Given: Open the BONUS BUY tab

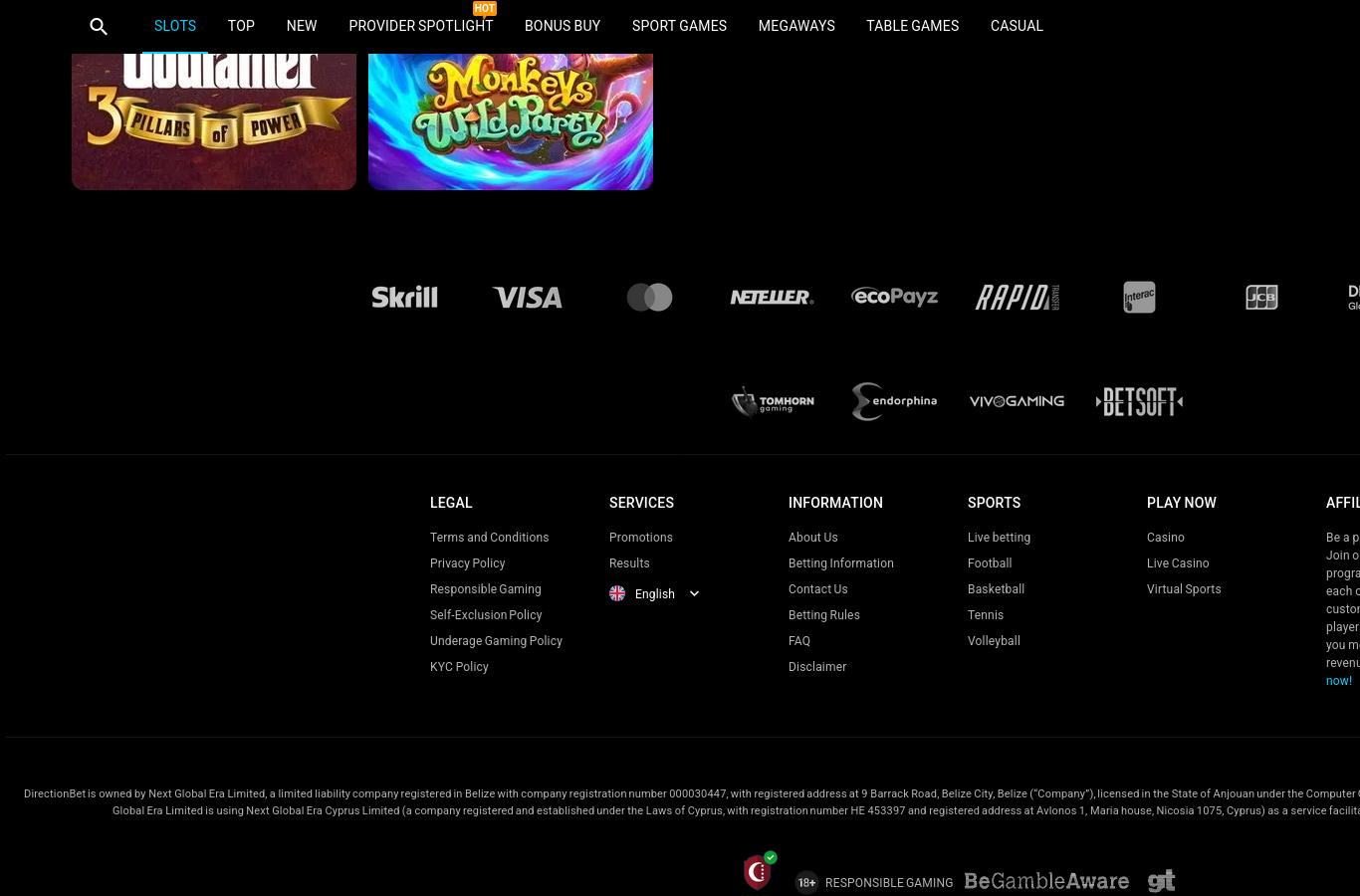Looking at the screenshot, I should click(563, 26).
